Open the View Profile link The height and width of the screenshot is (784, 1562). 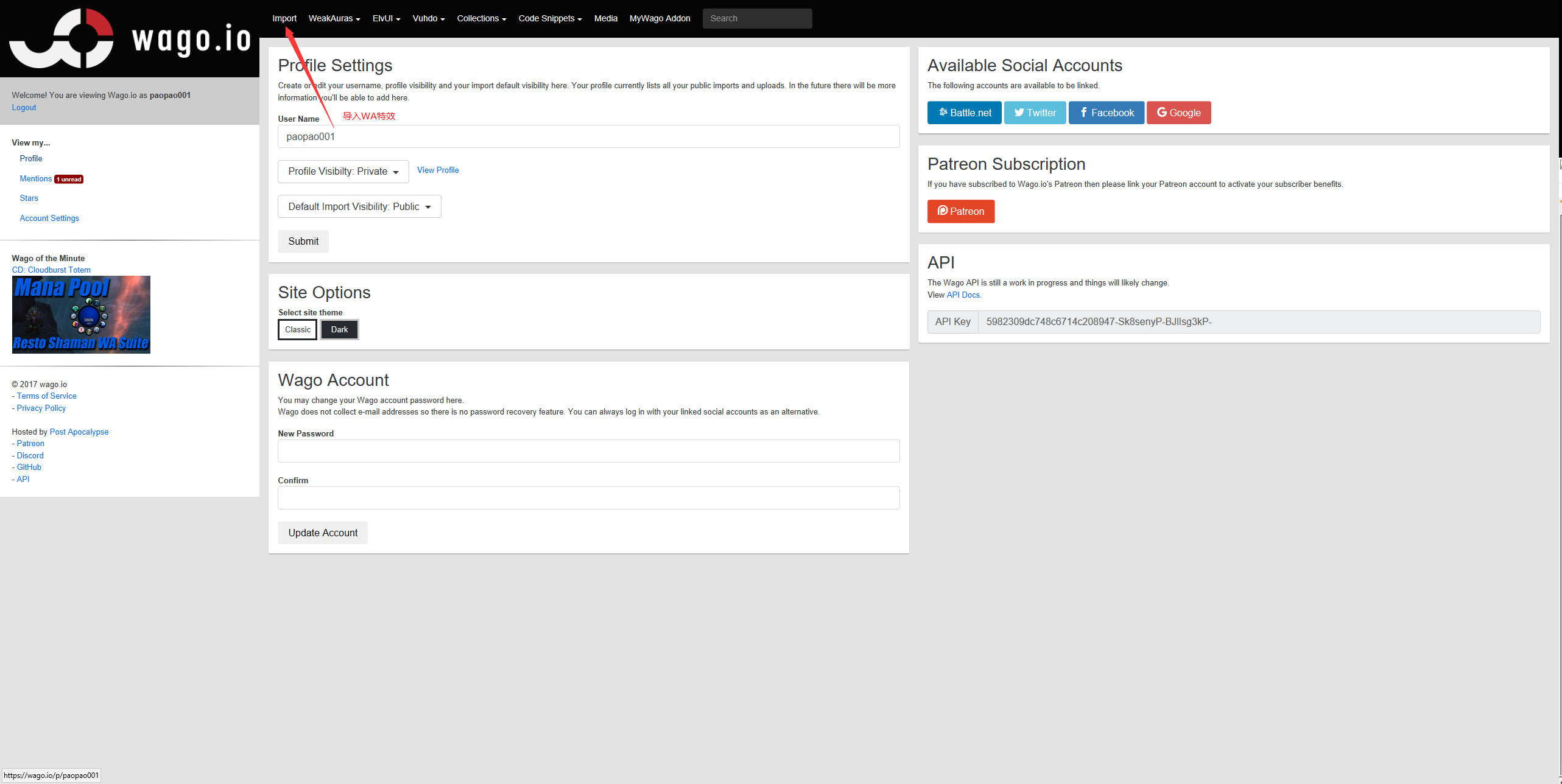coord(438,170)
